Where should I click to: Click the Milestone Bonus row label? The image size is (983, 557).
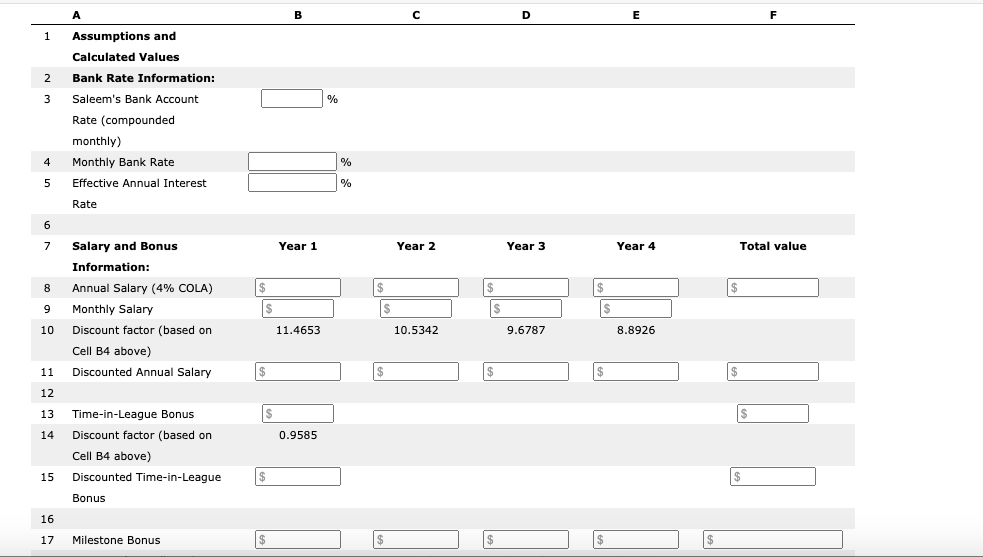click(116, 540)
